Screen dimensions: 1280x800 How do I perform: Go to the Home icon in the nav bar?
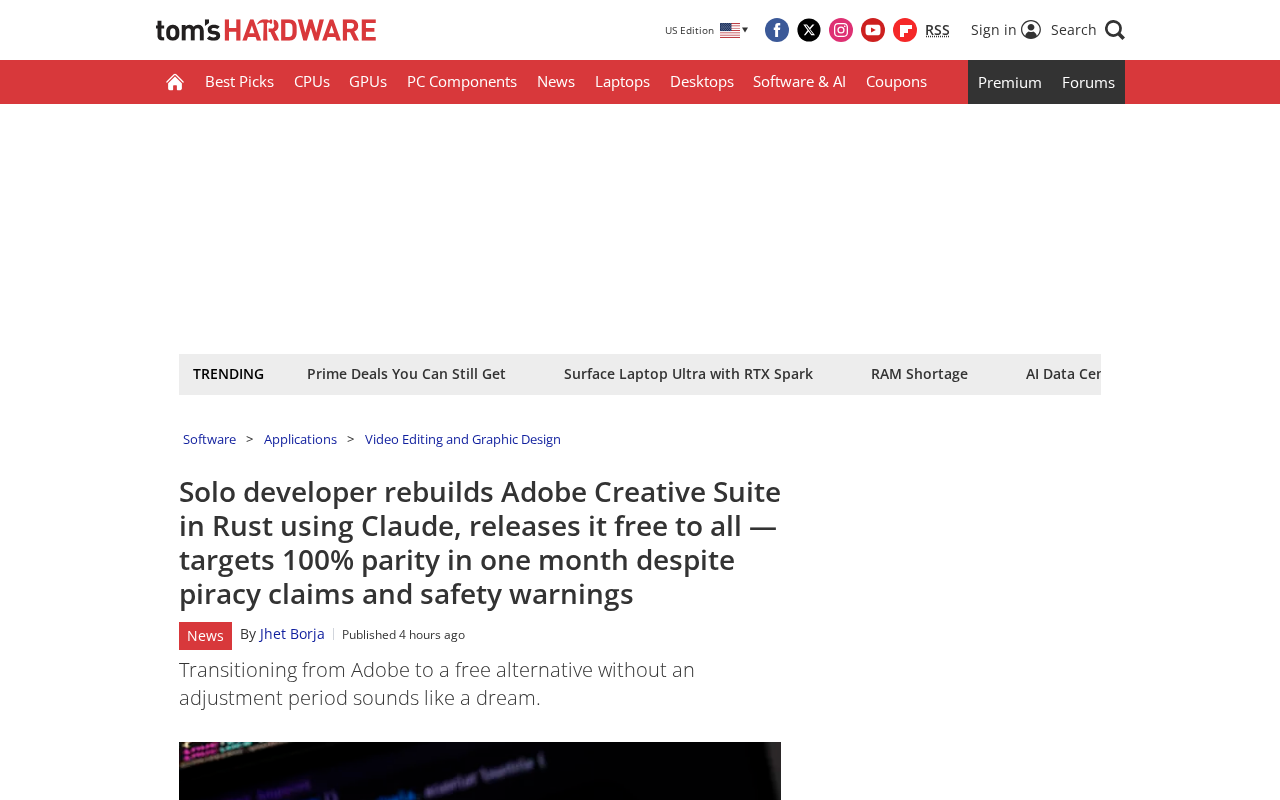pos(175,82)
